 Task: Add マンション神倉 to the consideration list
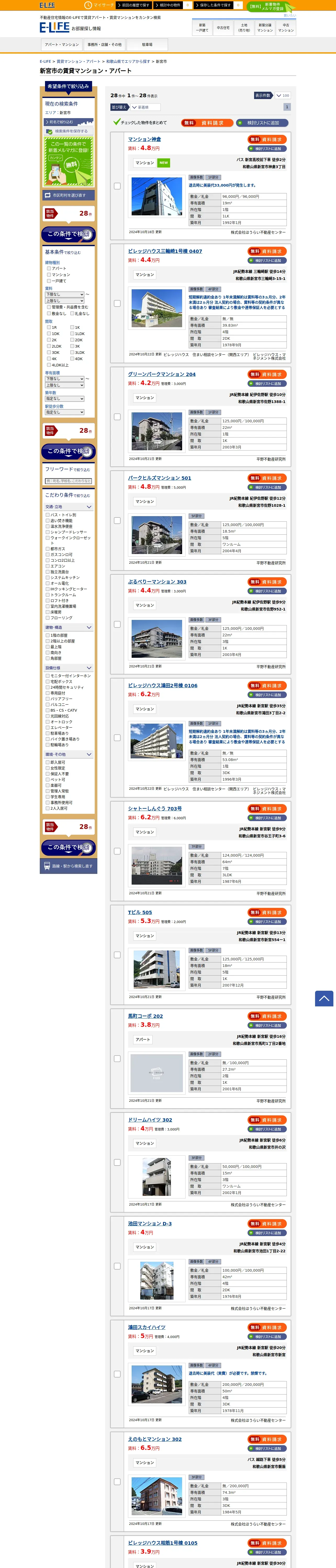coord(268,148)
